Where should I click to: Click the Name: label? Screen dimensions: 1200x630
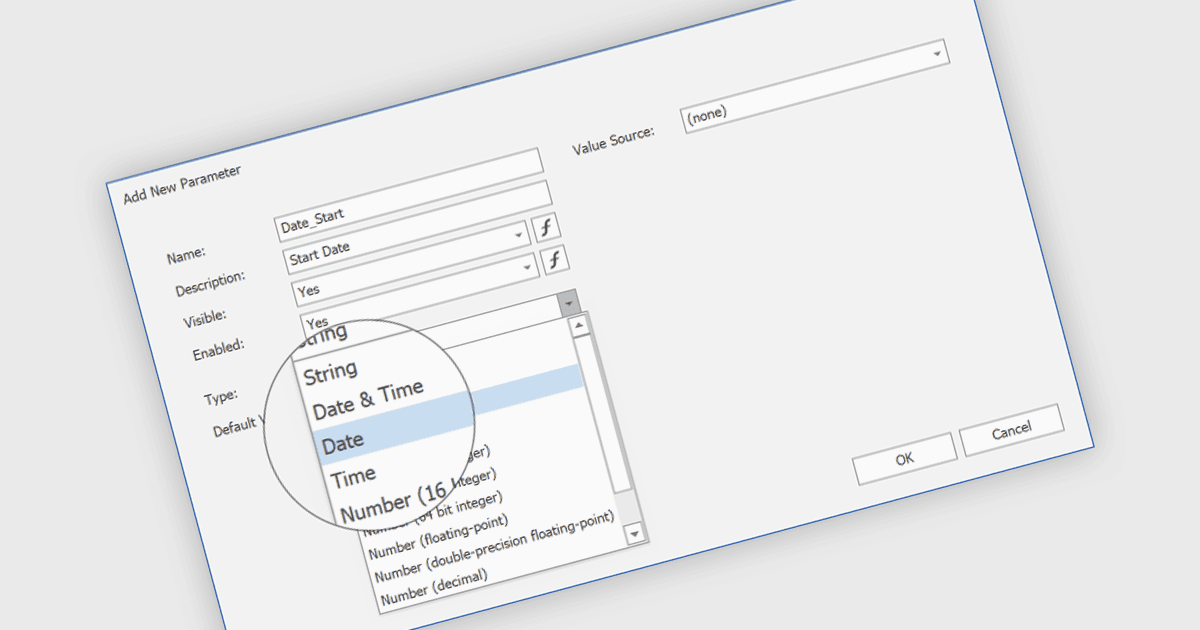[x=188, y=254]
